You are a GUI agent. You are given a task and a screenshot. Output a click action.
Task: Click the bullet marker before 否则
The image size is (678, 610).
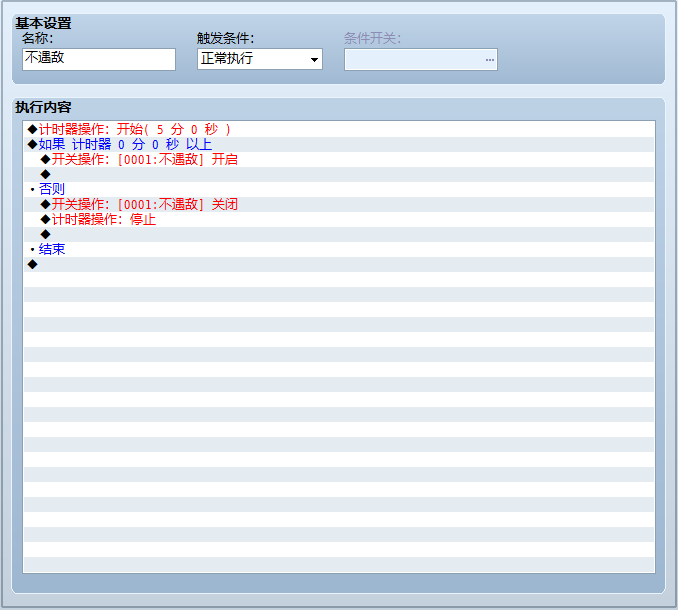click(x=32, y=189)
